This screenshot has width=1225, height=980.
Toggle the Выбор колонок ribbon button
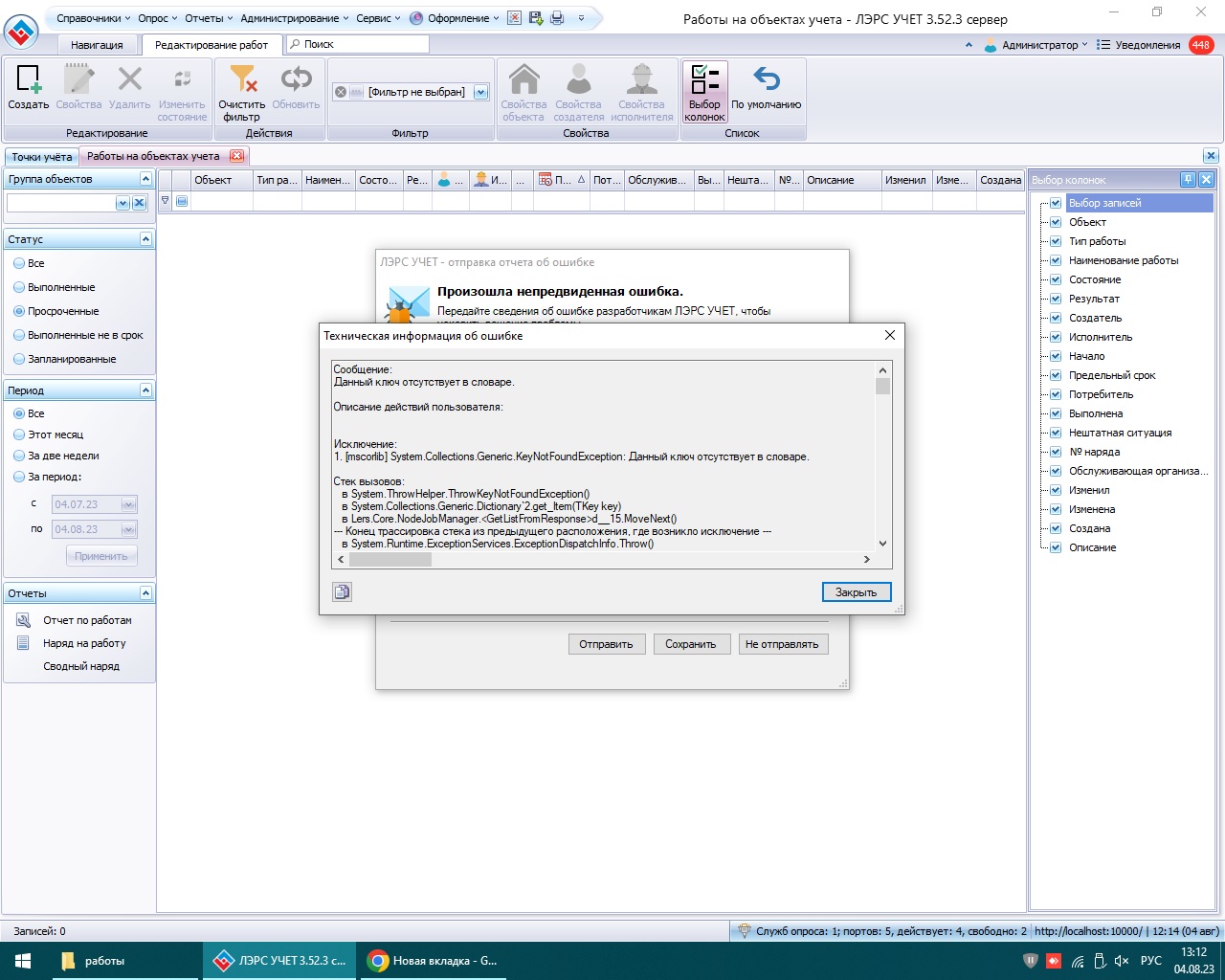704,92
